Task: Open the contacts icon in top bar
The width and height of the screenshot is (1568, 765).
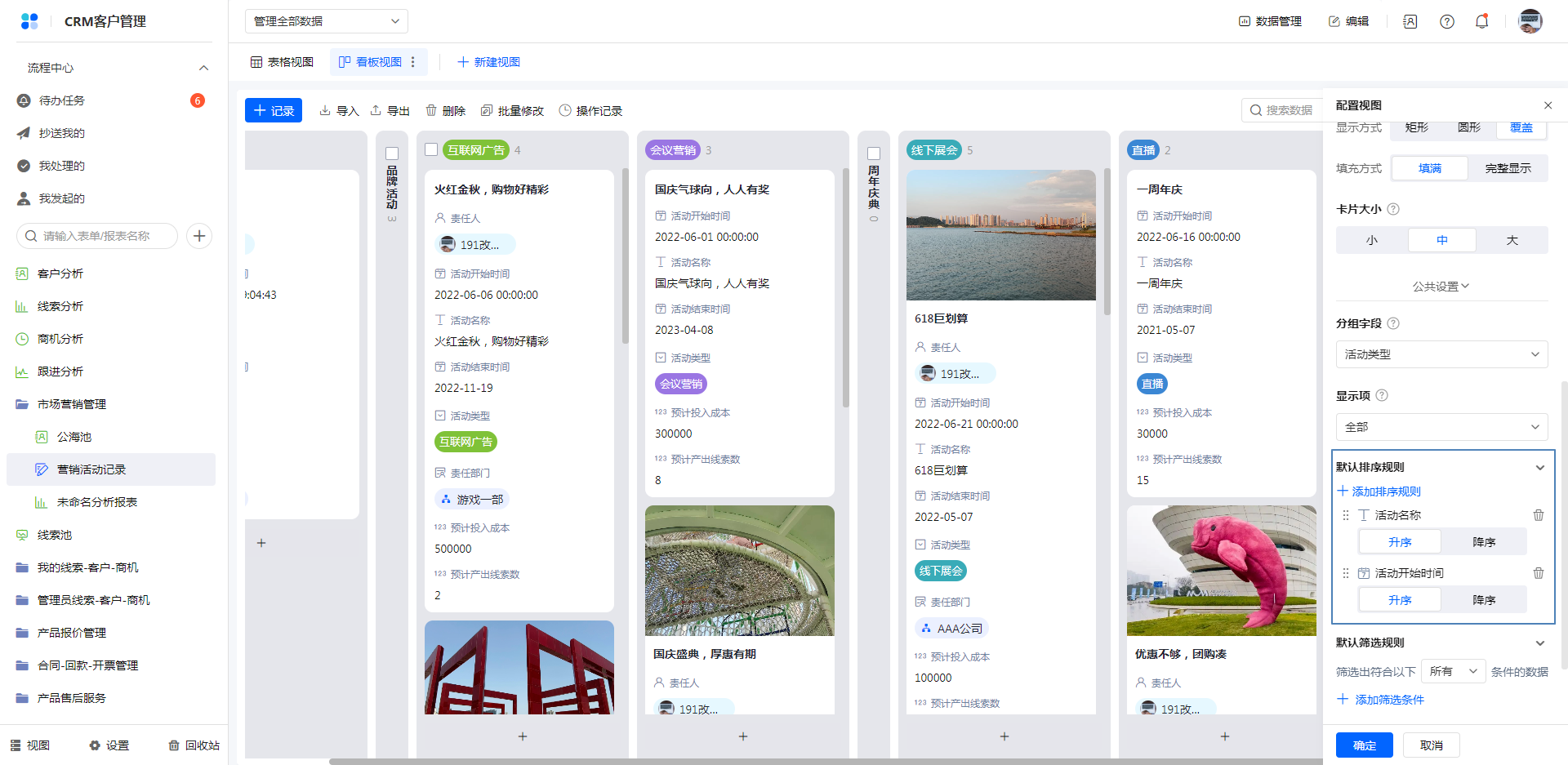Action: tap(1410, 21)
